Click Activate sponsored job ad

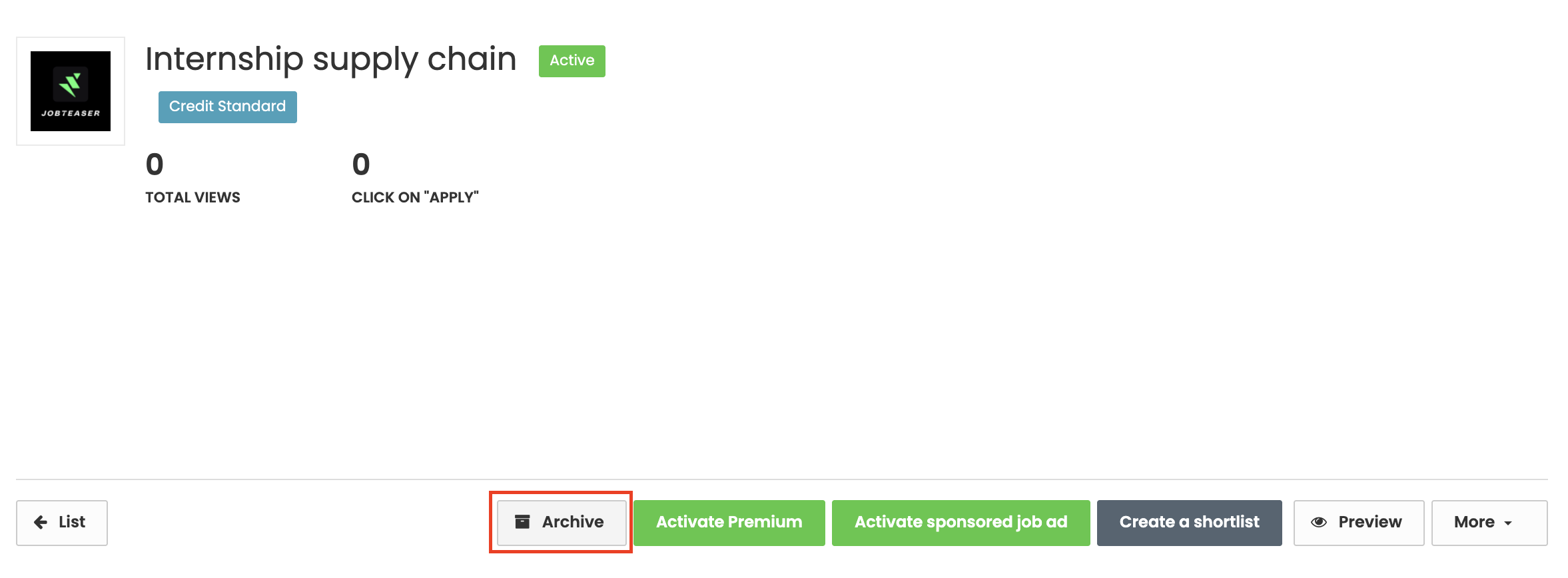point(961,523)
